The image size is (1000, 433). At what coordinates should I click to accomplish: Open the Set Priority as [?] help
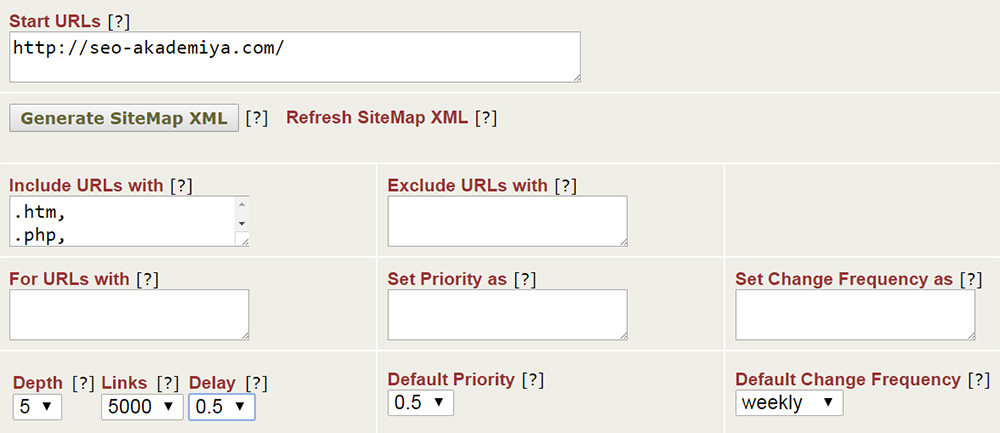click(x=525, y=279)
